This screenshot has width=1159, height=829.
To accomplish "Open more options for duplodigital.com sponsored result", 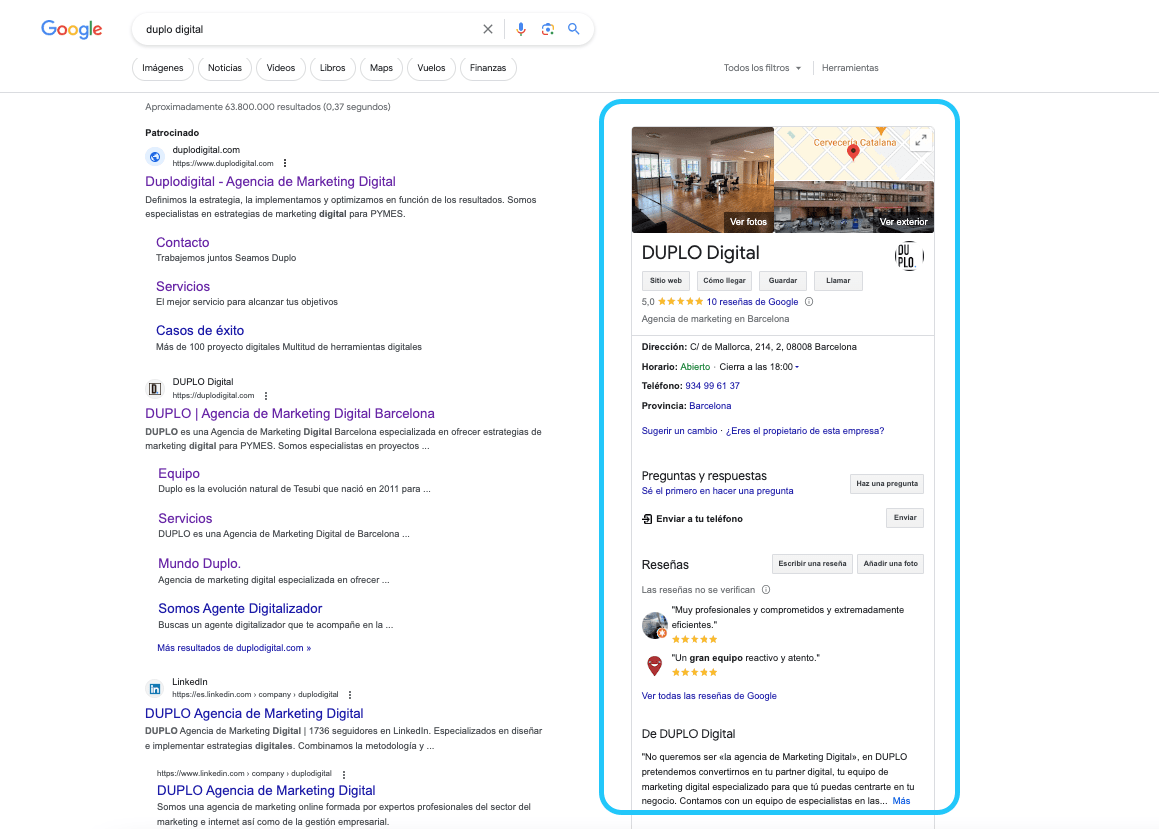I will (x=285, y=163).
